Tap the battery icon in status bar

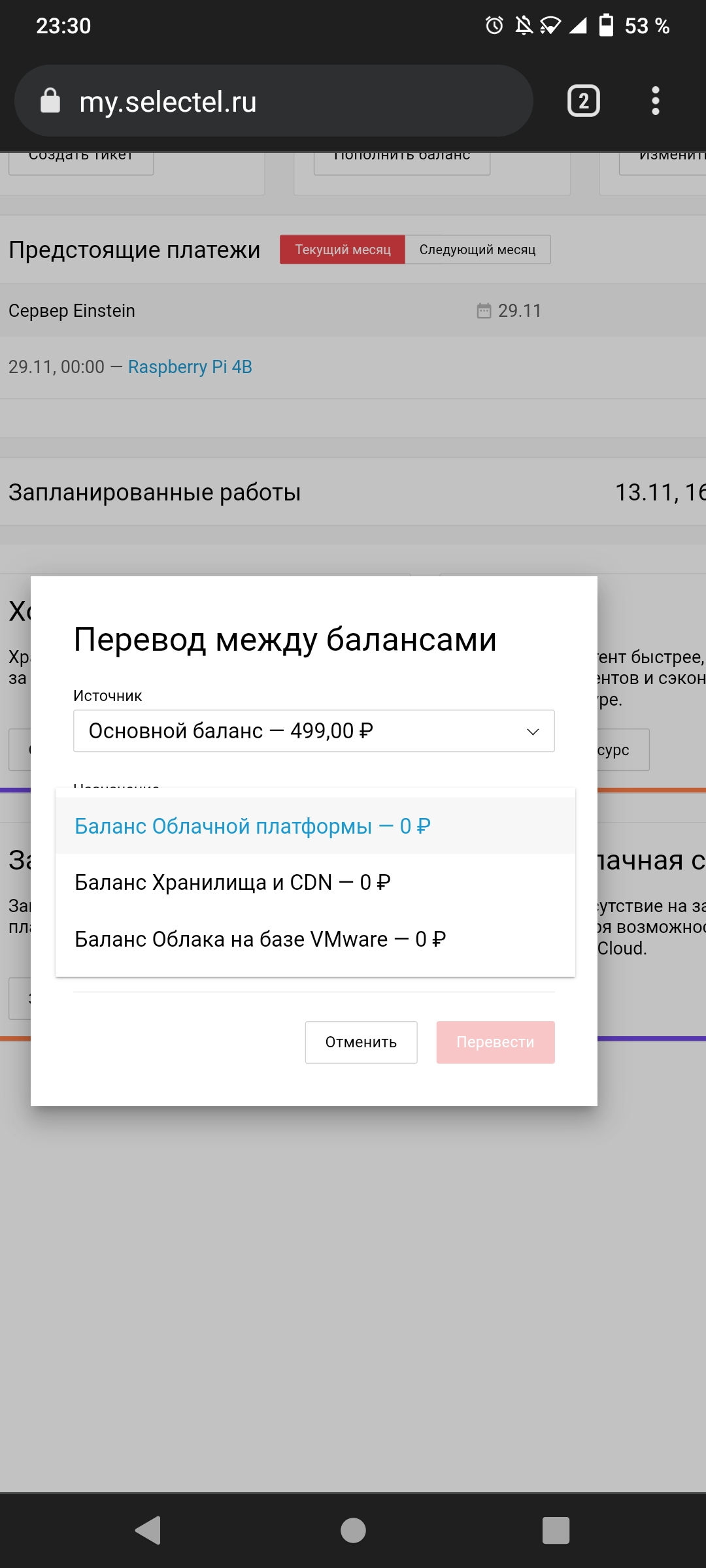(606, 25)
